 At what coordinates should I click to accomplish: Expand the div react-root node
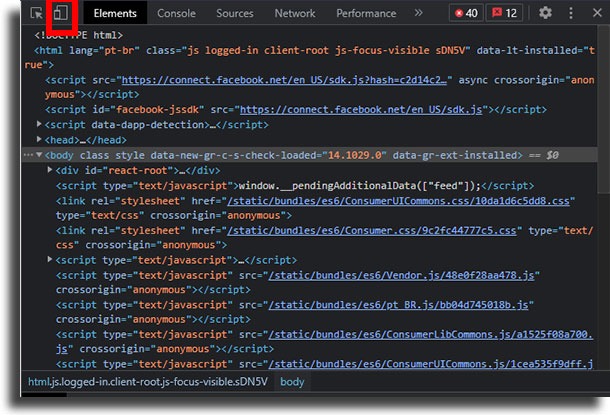[x=50, y=170]
